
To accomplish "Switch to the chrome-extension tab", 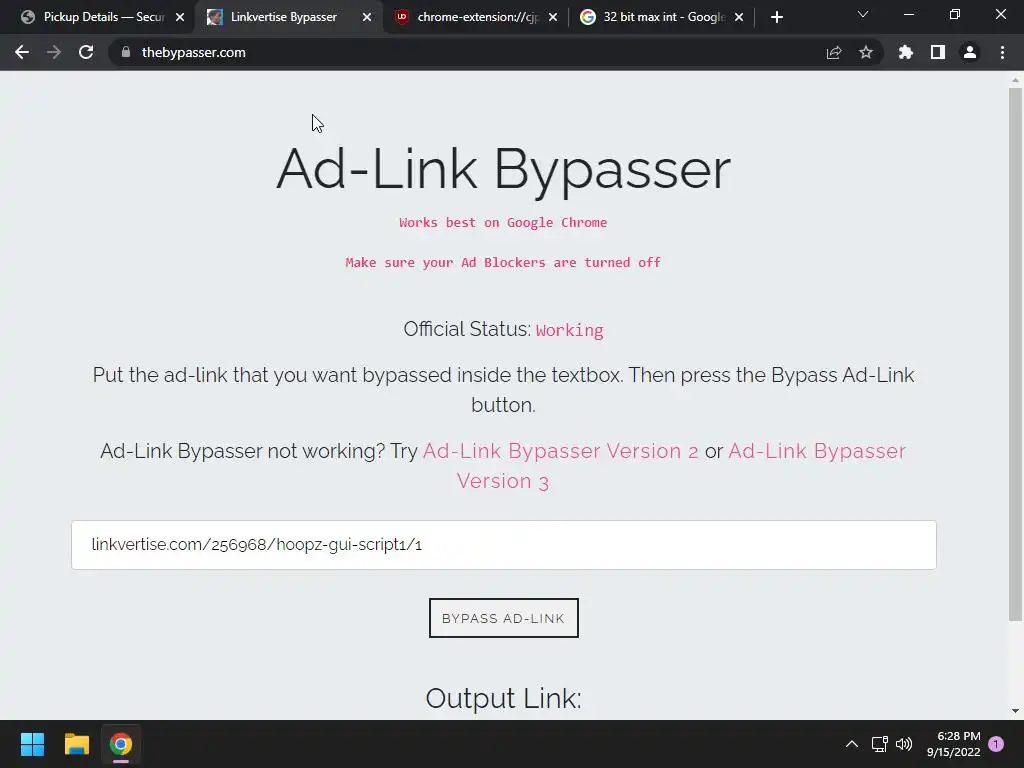I will pyautogui.click(x=477, y=17).
